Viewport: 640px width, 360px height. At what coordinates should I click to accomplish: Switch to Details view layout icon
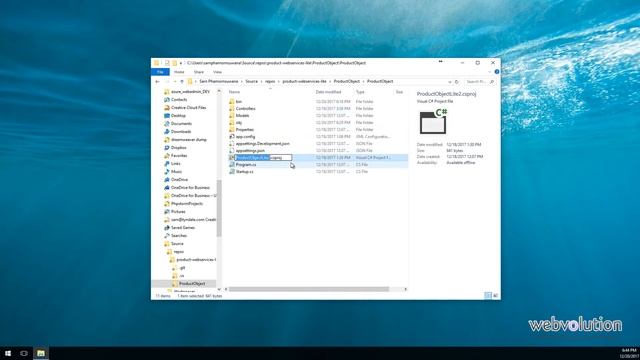(x=488, y=296)
